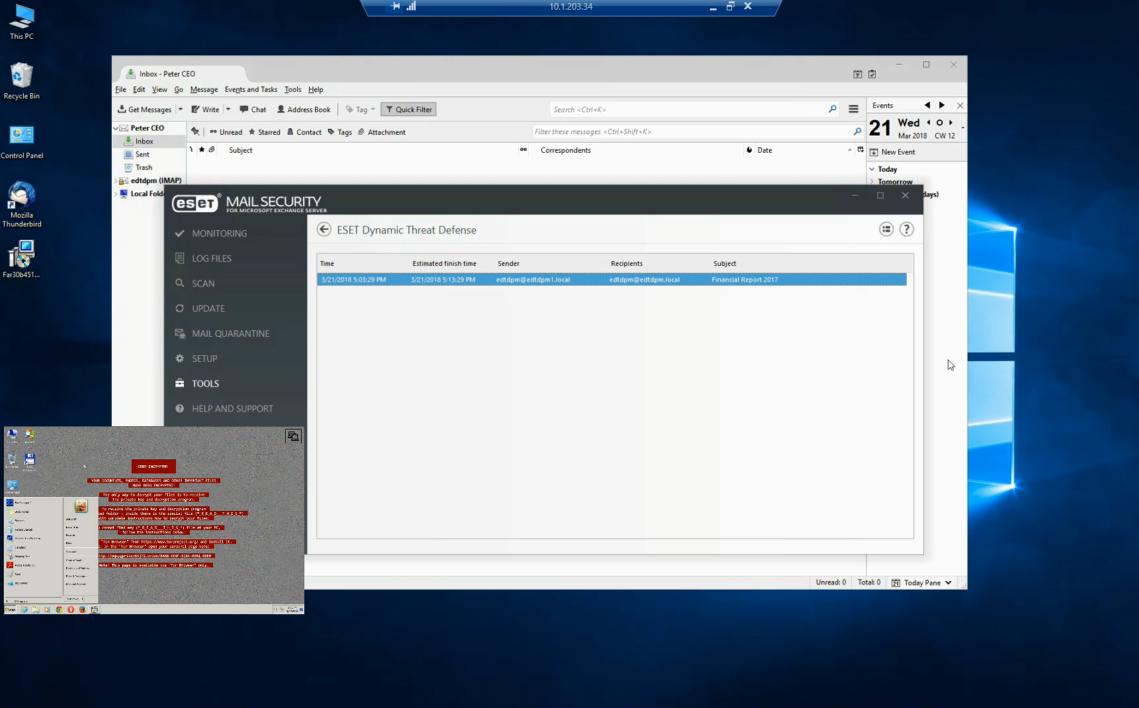The image size is (1139, 708).
Task: Click the Thunderbird Search field
Action: click(x=694, y=110)
